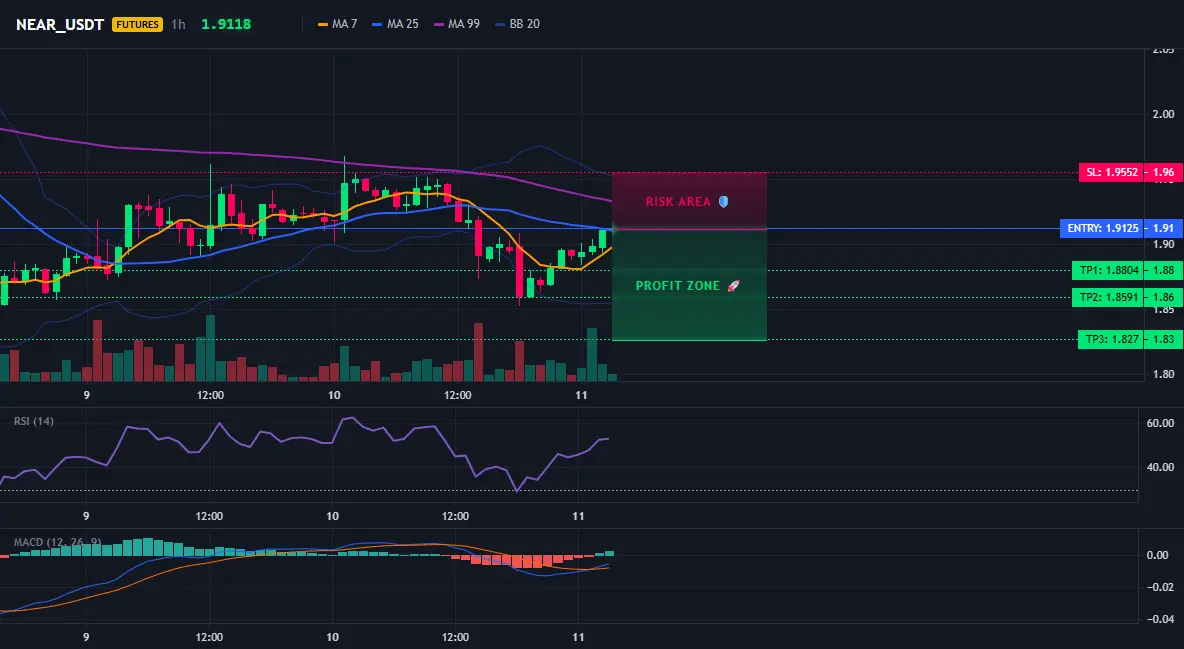This screenshot has width=1184, height=649.
Task: Toggle the MA 99 legend item
Action: point(457,24)
